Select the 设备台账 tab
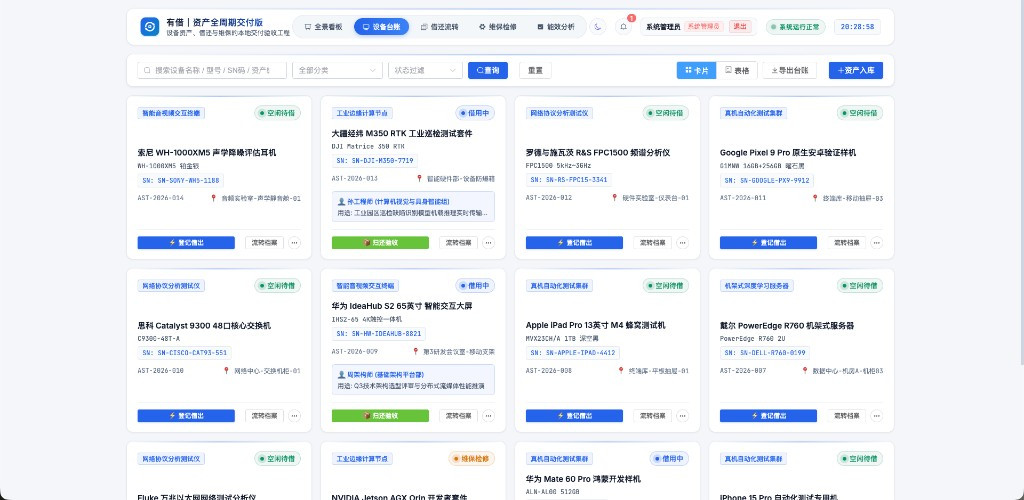 click(381, 27)
